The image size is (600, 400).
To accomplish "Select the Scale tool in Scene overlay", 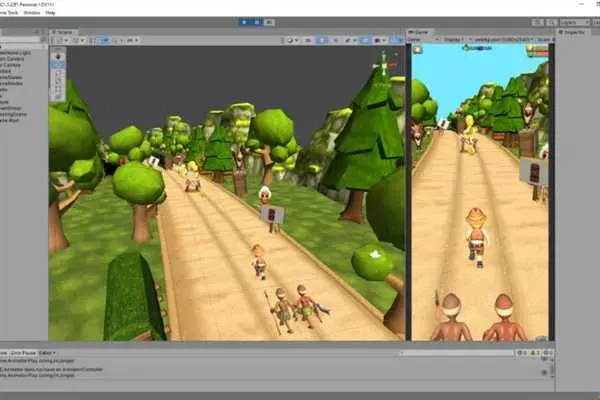I will coord(58,81).
